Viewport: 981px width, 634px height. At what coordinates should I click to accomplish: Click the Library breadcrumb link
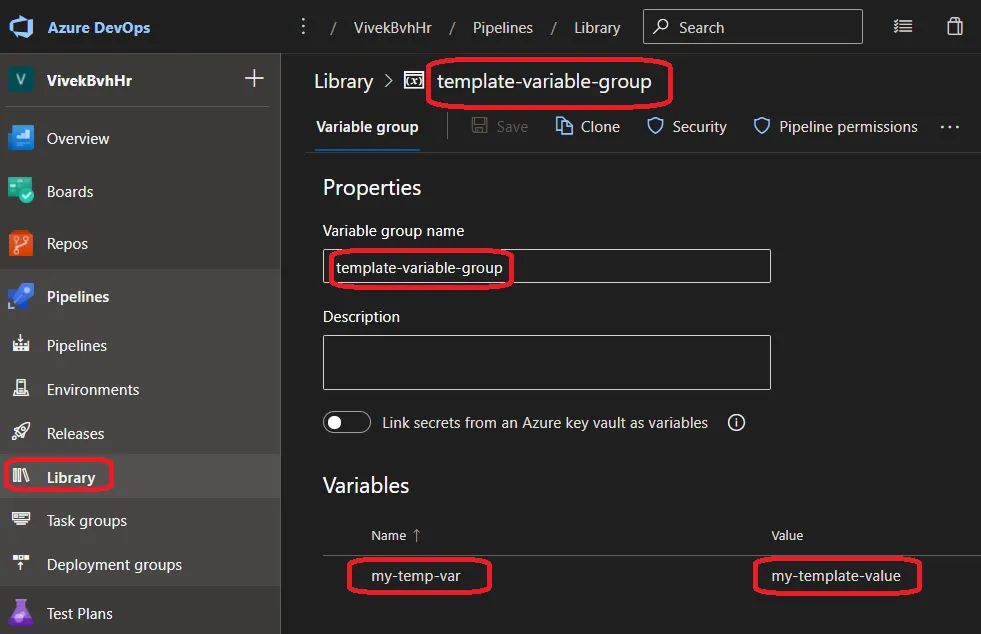click(x=343, y=82)
